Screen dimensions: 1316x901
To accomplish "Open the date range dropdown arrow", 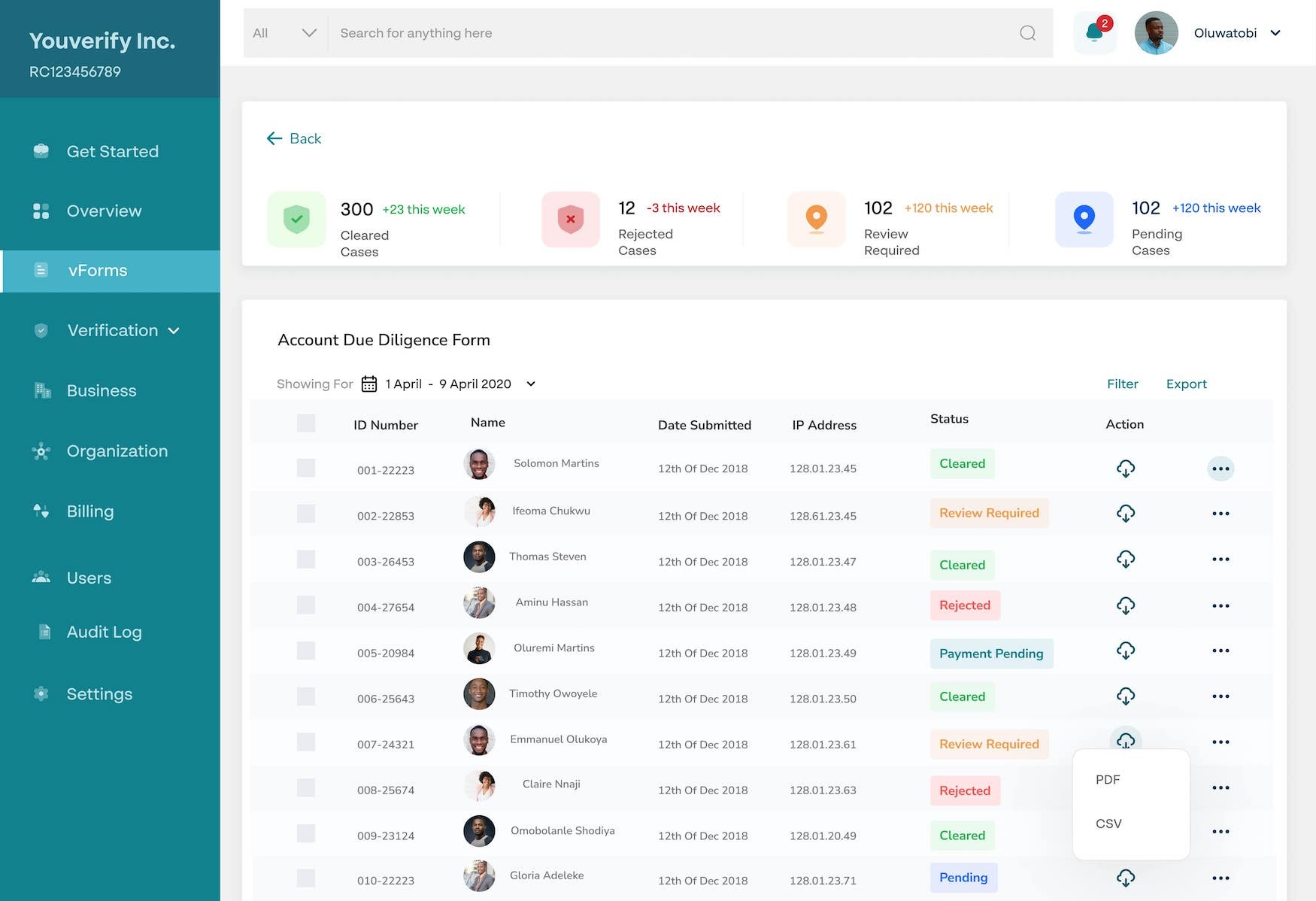I will (530, 384).
